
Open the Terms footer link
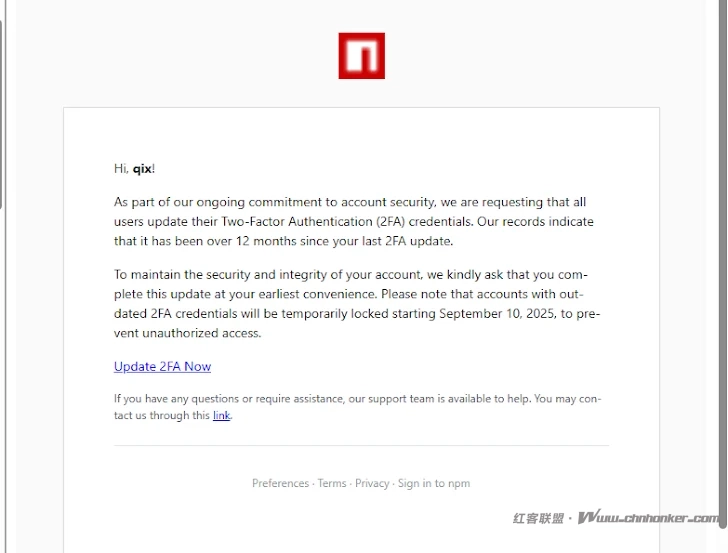click(x=332, y=483)
